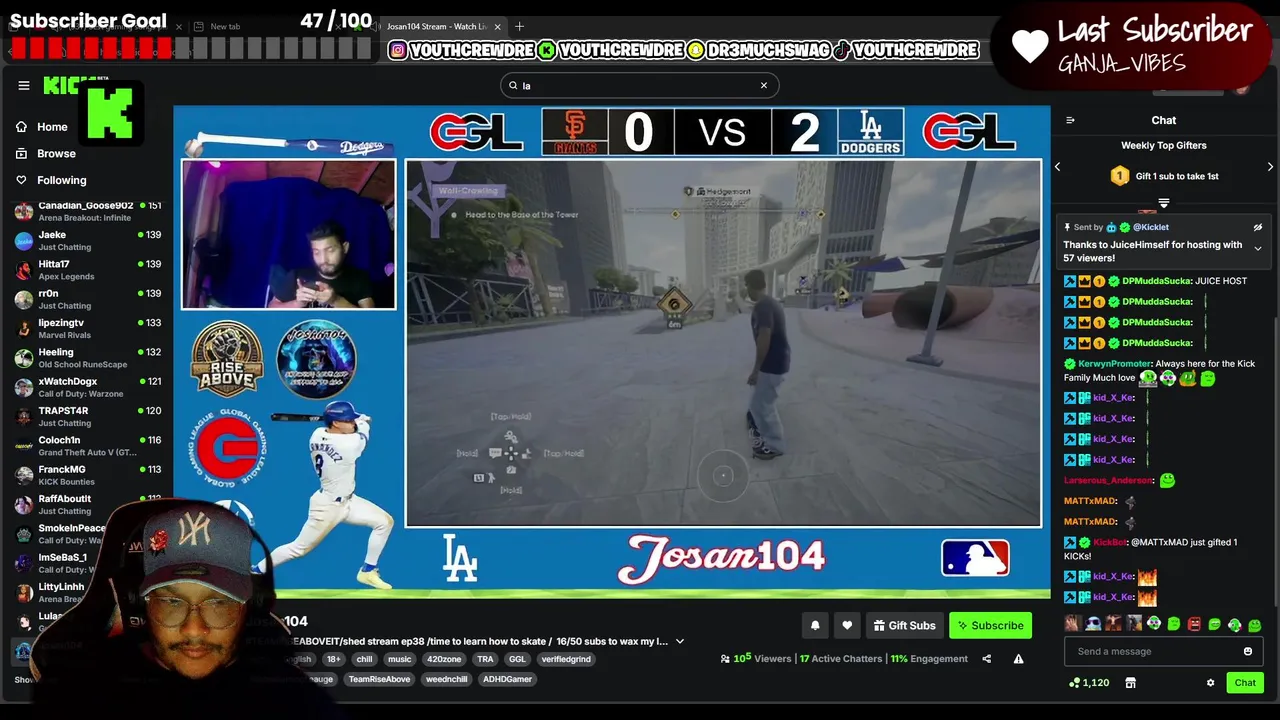Focus the search input field
1280x720 pixels.
pyautogui.click(x=639, y=85)
